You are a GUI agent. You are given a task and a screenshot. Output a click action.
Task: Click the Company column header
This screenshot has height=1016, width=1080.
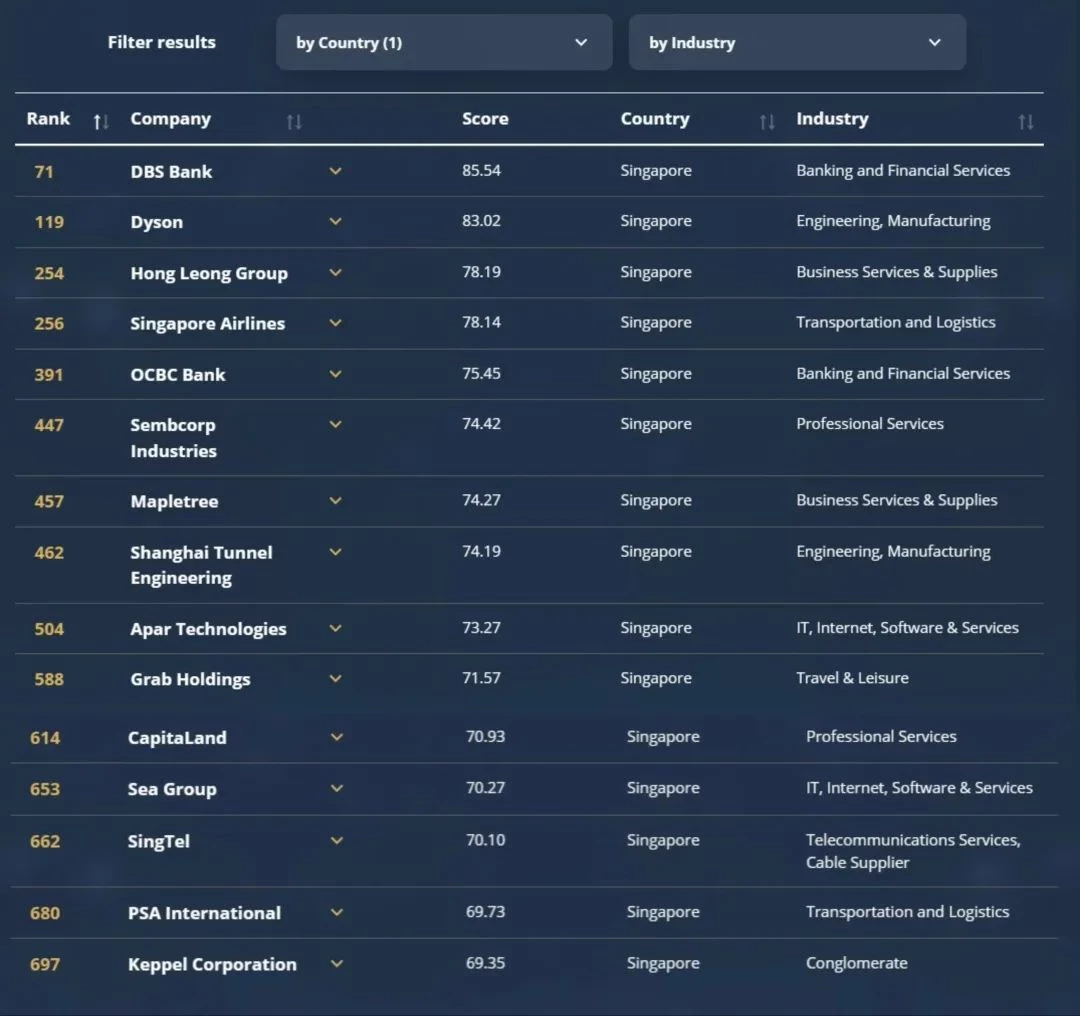pyautogui.click(x=171, y=119)
